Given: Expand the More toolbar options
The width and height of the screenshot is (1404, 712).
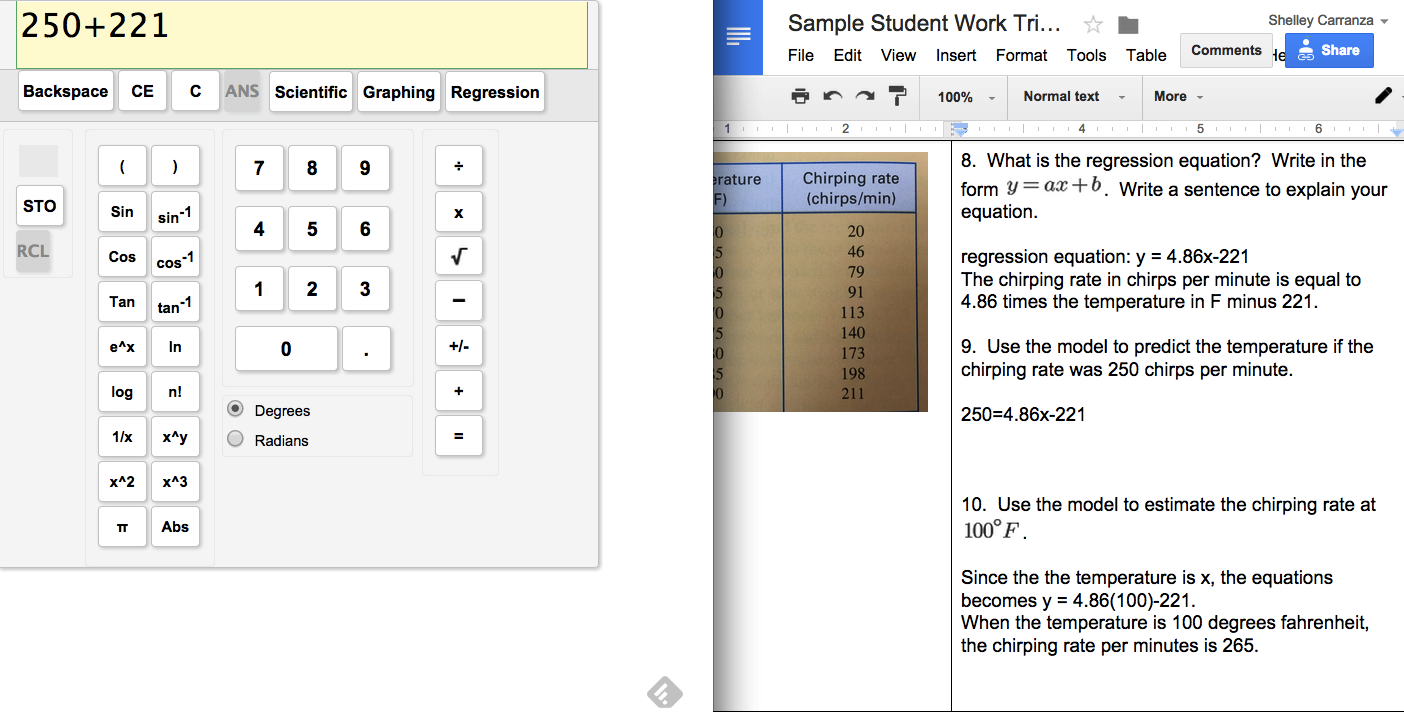Looking at the screenshot, I should tap(1178, 97).
